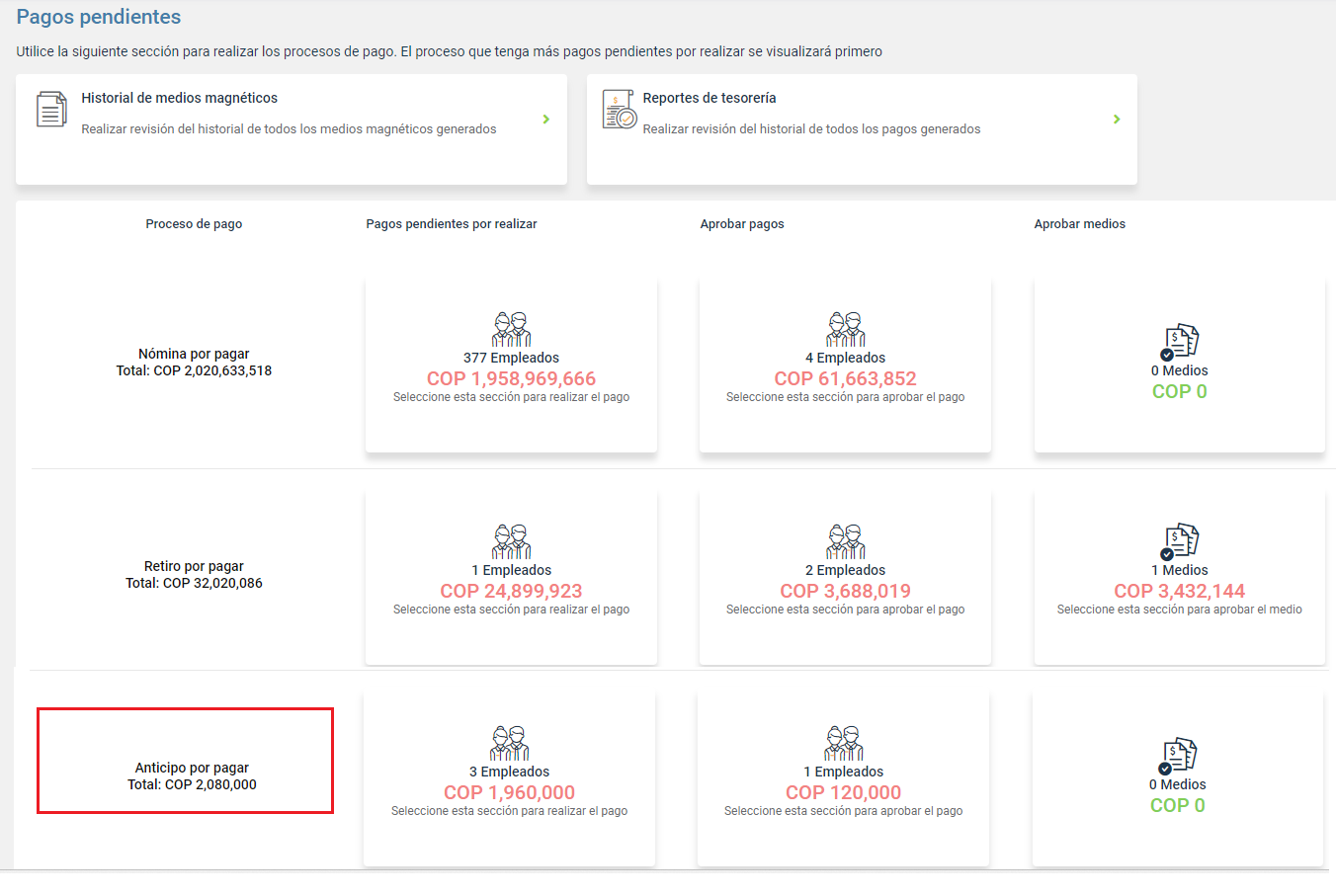Click employees icon in 4 Empleados card
1336x896 pixels.
(x=845, y=330)
